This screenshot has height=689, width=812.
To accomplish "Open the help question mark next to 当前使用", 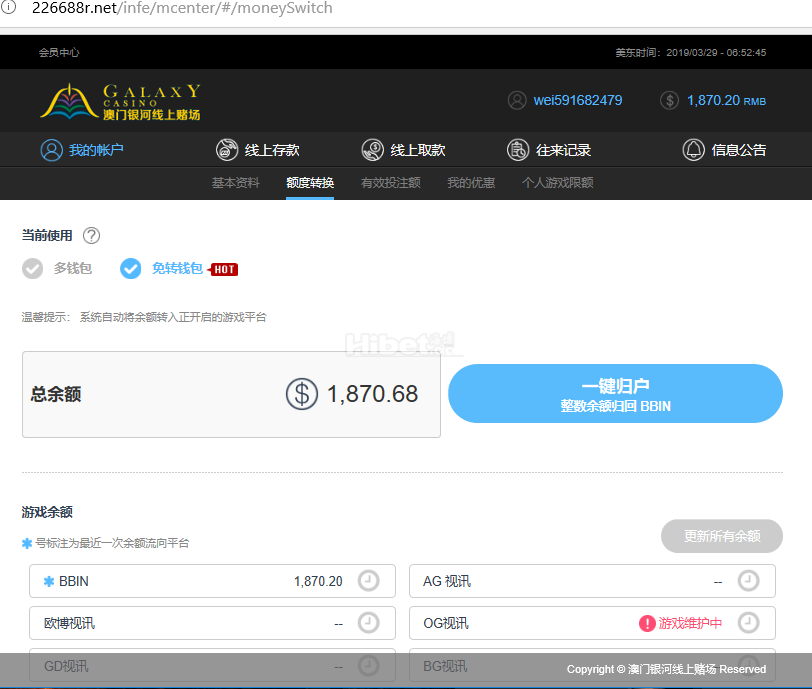I will [x=91, y=236].
